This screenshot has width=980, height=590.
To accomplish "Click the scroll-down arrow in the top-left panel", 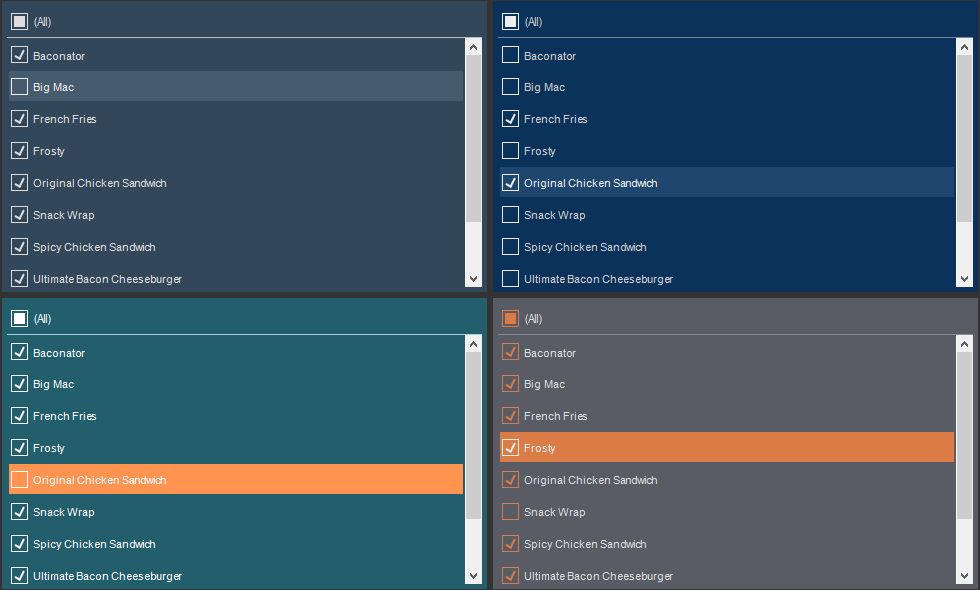I will coord(473,279).
